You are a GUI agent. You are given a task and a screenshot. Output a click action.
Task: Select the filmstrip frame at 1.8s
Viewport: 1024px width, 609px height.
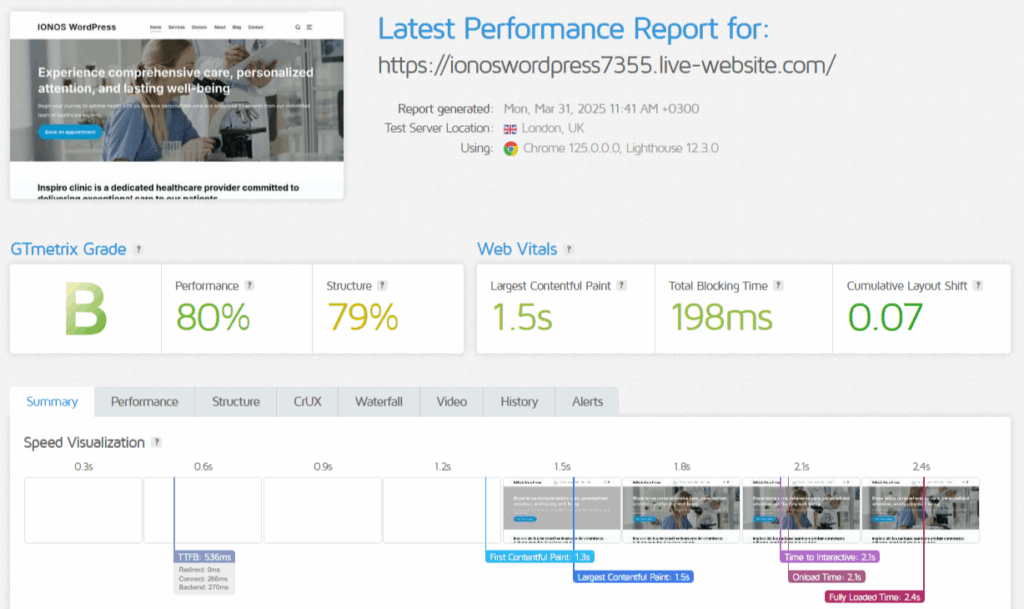pyautogui.click(x=681, y=510)
